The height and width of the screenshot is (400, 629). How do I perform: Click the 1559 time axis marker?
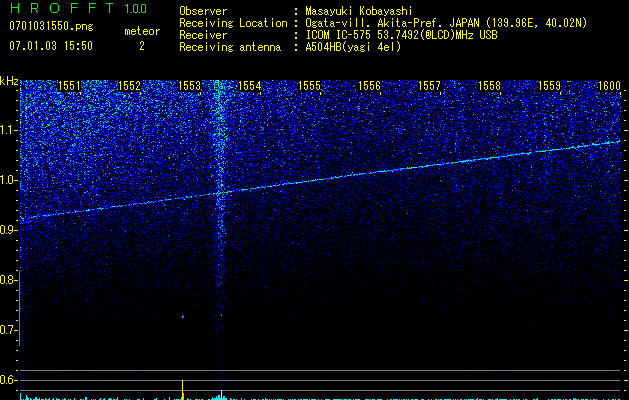(x=550, y=85)
